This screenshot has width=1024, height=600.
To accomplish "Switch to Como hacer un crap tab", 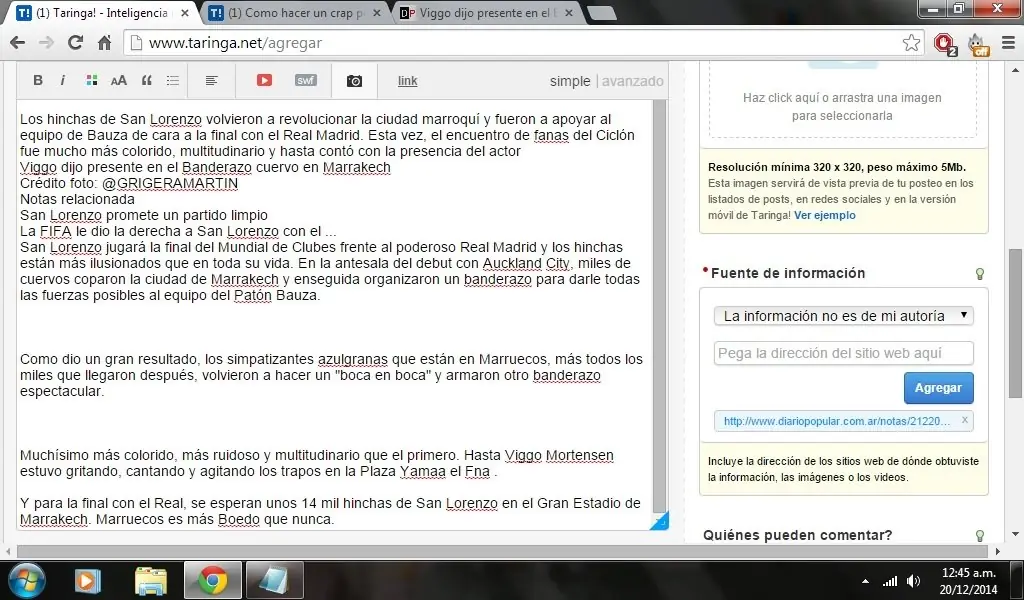I will [x=295, y=13].
